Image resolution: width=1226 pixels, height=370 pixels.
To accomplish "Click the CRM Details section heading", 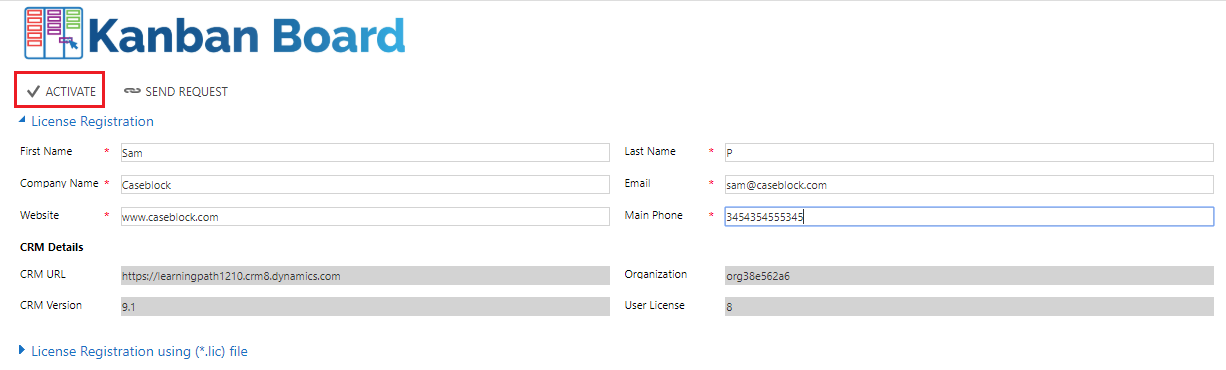I will [x=52, y=247].
